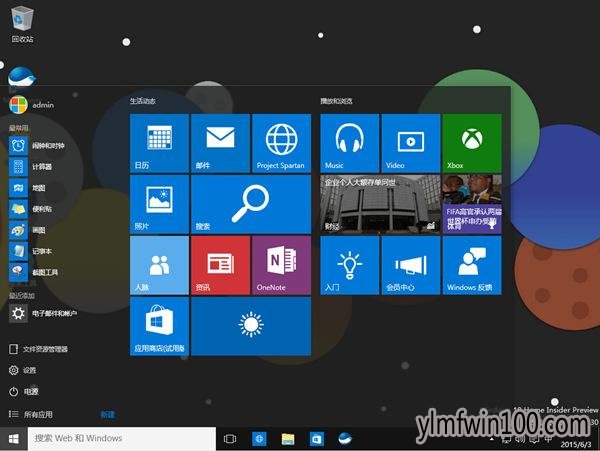Show All apps list
Screen dimensions: 600x451
pos(31,414)
